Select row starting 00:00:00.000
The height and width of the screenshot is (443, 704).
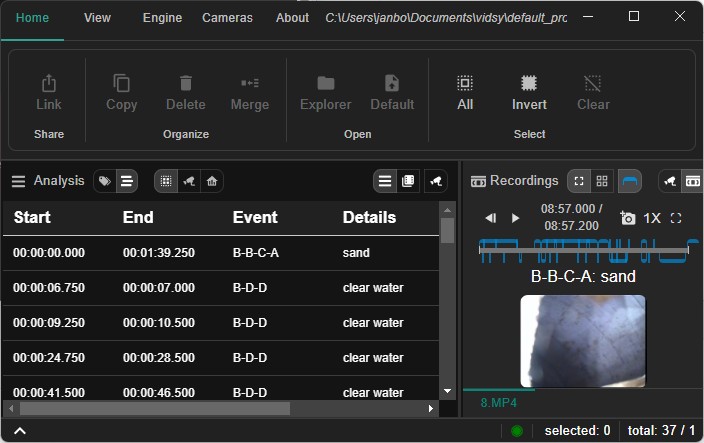coord(220,253)
